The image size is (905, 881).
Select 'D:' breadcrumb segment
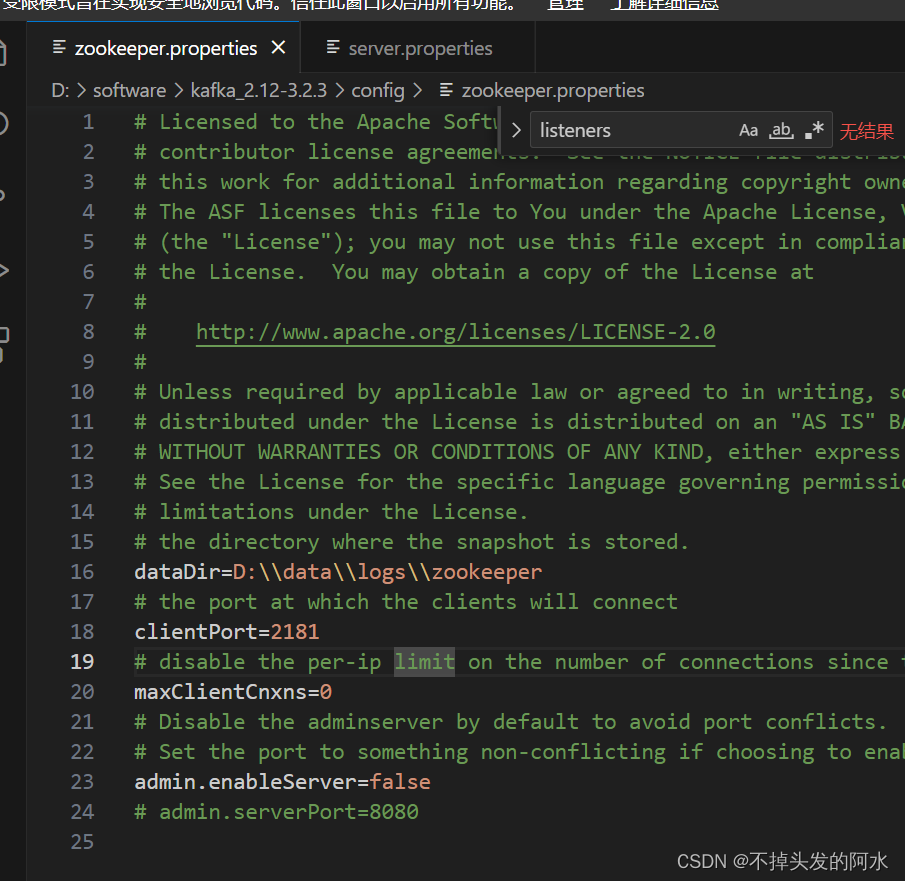click(60, 91)
